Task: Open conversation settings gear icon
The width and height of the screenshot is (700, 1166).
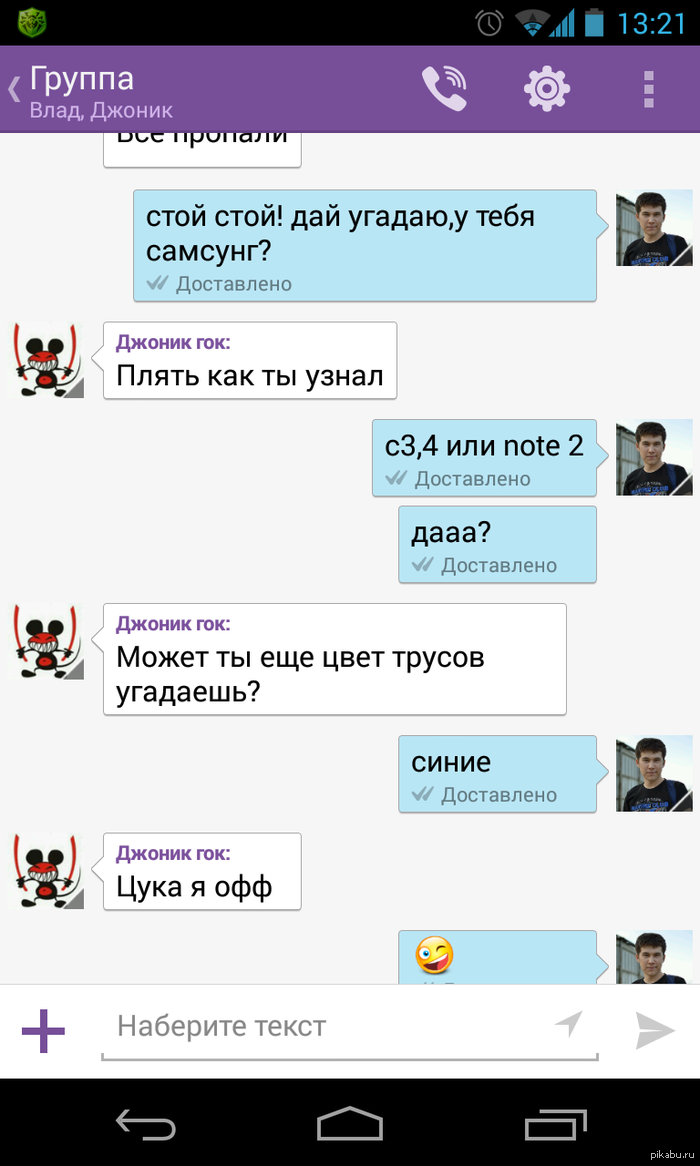Action: [x=547, y=88]
